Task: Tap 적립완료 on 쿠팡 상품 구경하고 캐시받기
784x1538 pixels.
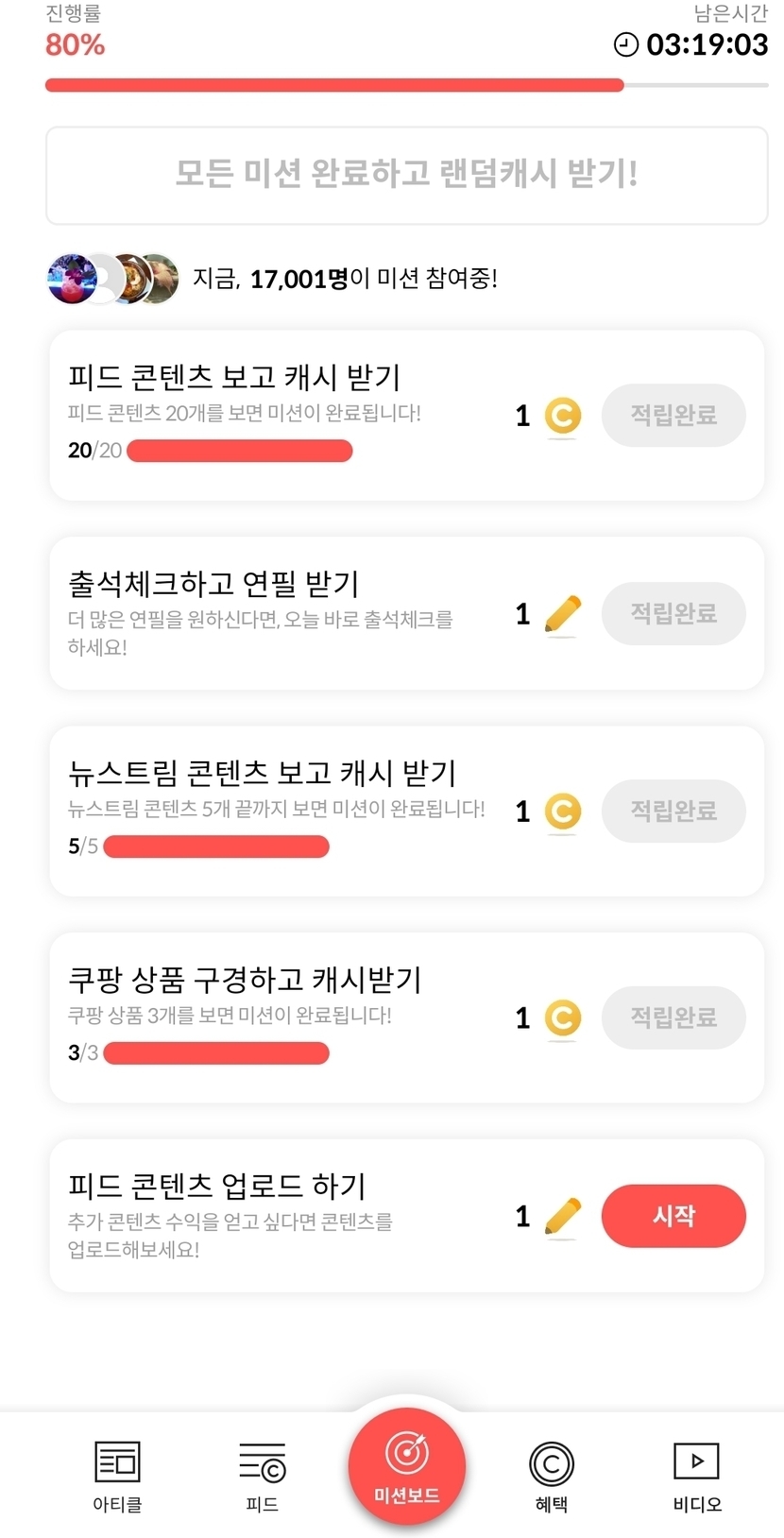Action: [x=673, y=1017]
